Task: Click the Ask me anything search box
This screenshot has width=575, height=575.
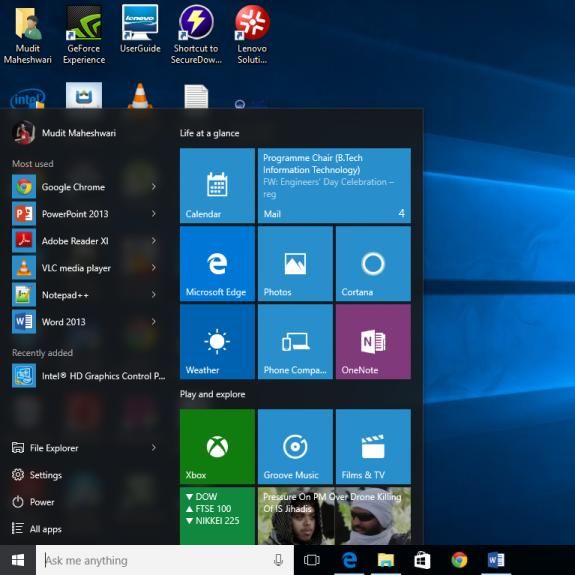Action: pyautogui.click(x=165, y=560)
